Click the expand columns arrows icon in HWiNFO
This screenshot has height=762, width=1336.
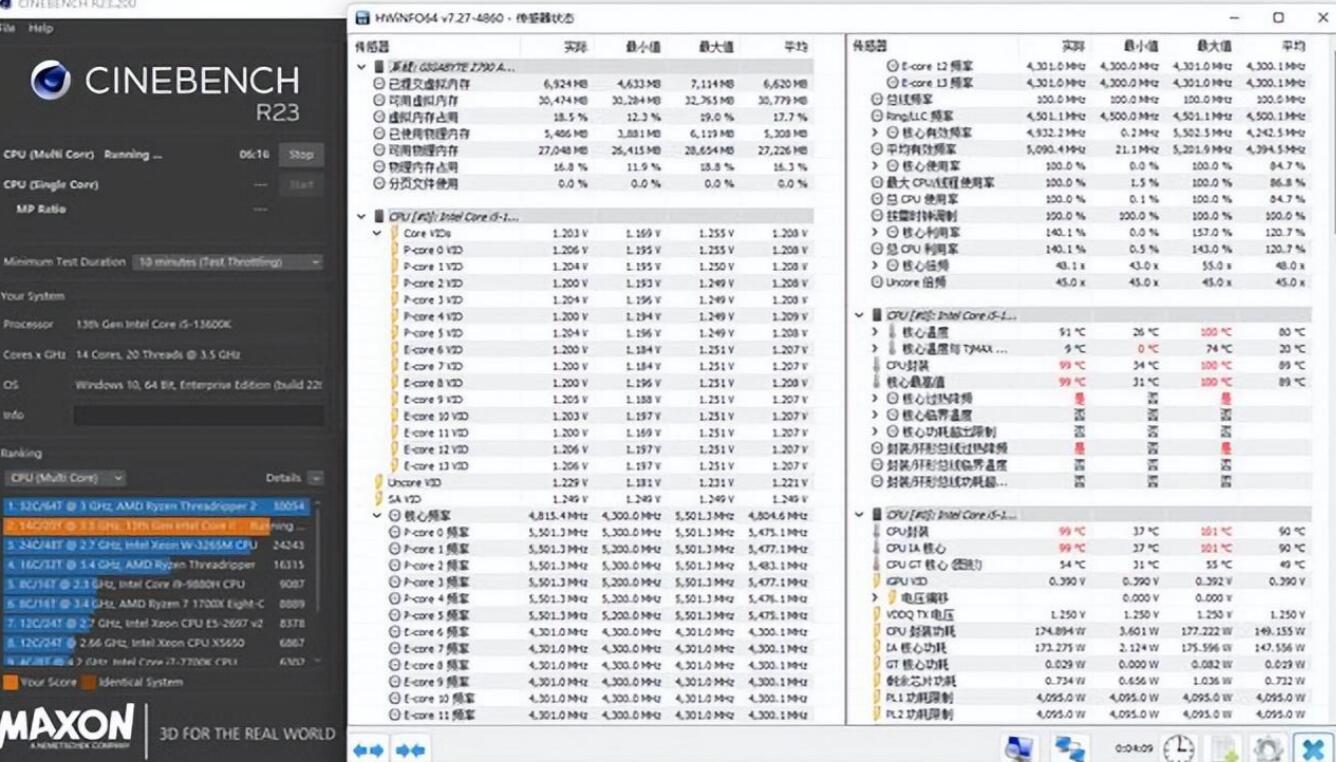coord(368,749)
